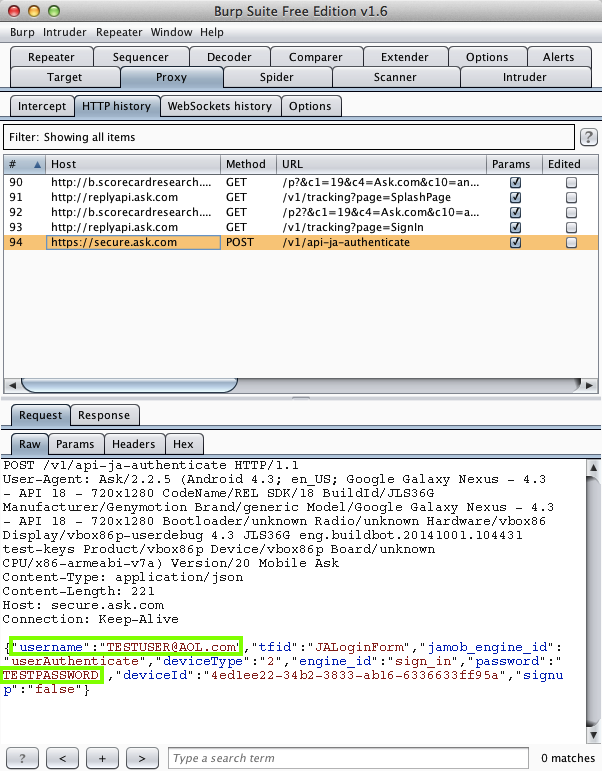Select the HTTP history sub-tab
Image resolution: width=602 pixels, height=771 pixels.
[117, 106]
